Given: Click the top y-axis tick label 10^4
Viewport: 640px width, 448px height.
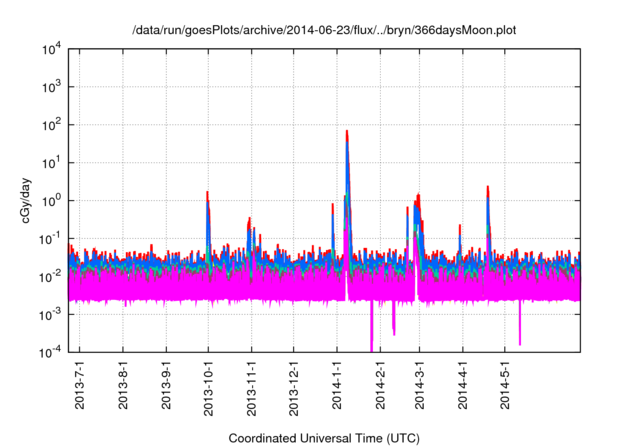Looking at the screenshot, I should tap(50, 49).
